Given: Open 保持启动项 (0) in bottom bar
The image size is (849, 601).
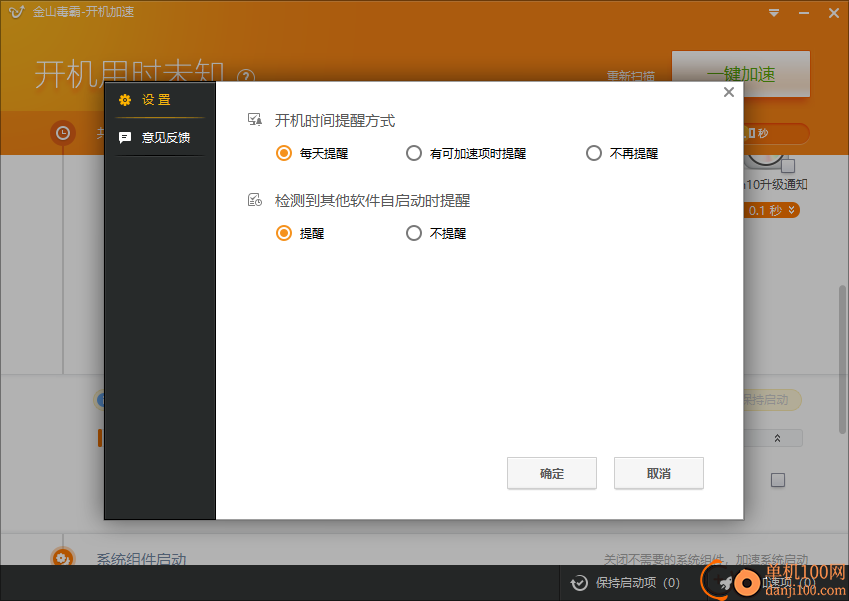Looking at the screenshot, I should click(625, 583).
